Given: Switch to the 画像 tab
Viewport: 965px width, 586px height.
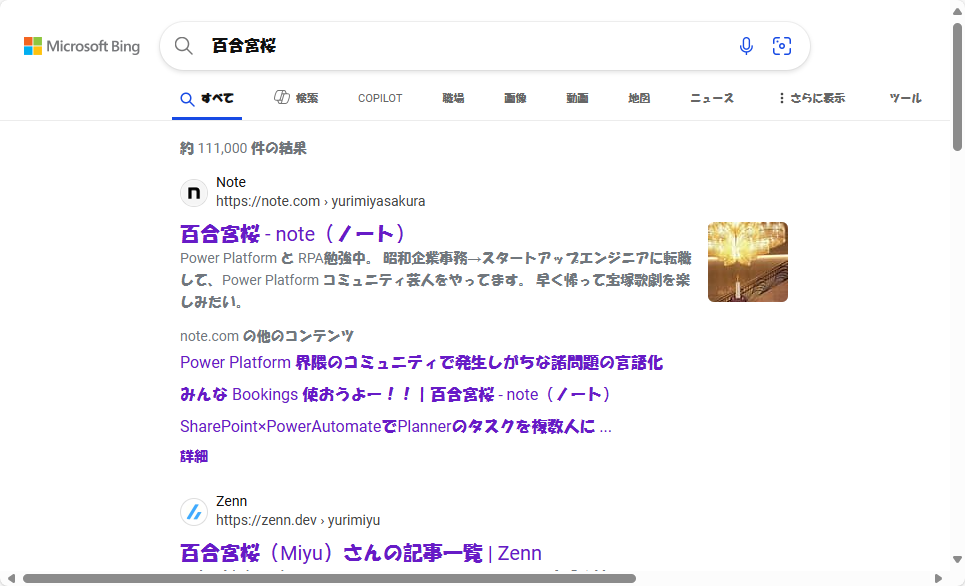Looking at the screenshot, I should point(515,98).
